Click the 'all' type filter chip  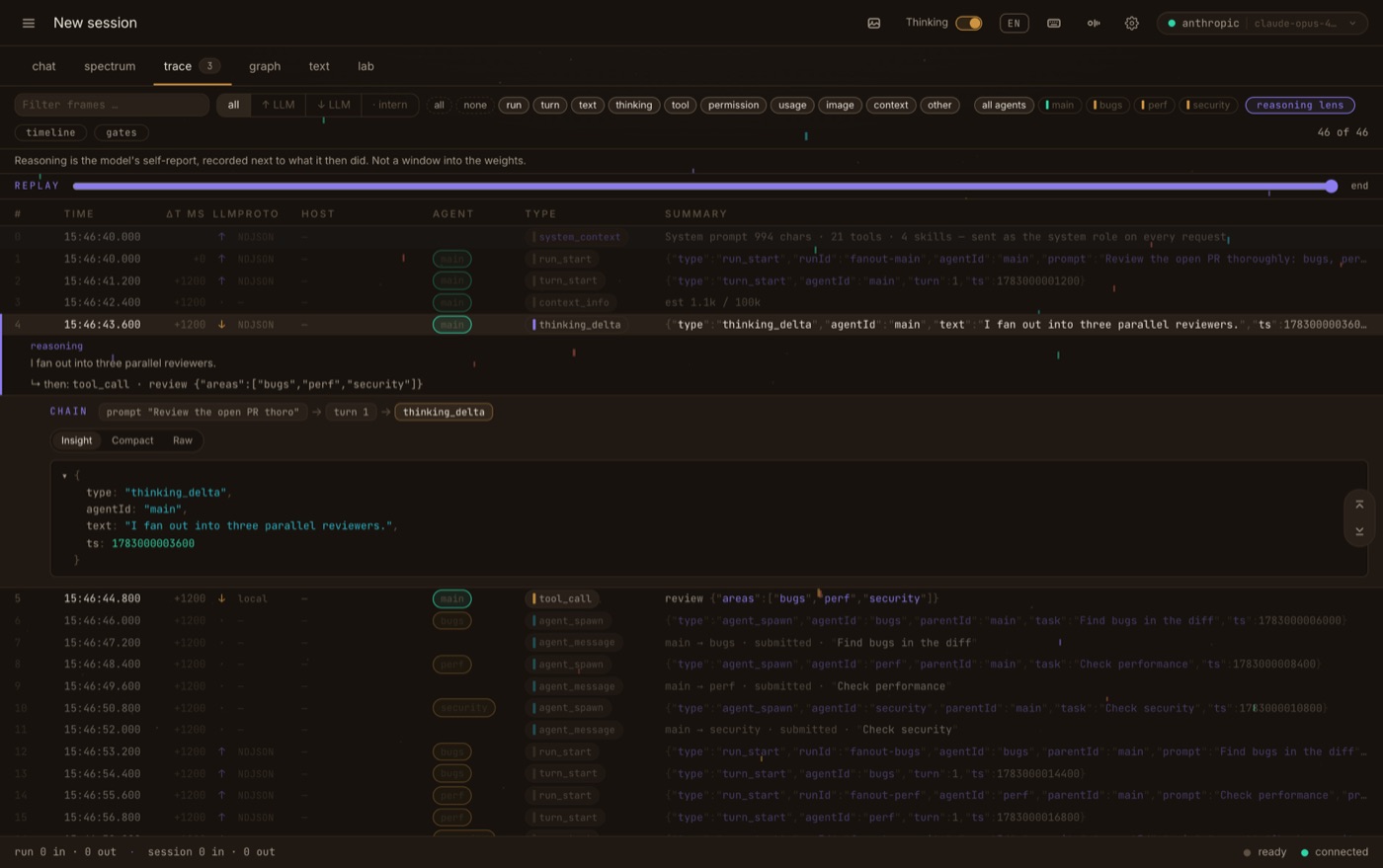tap(439, 105)
